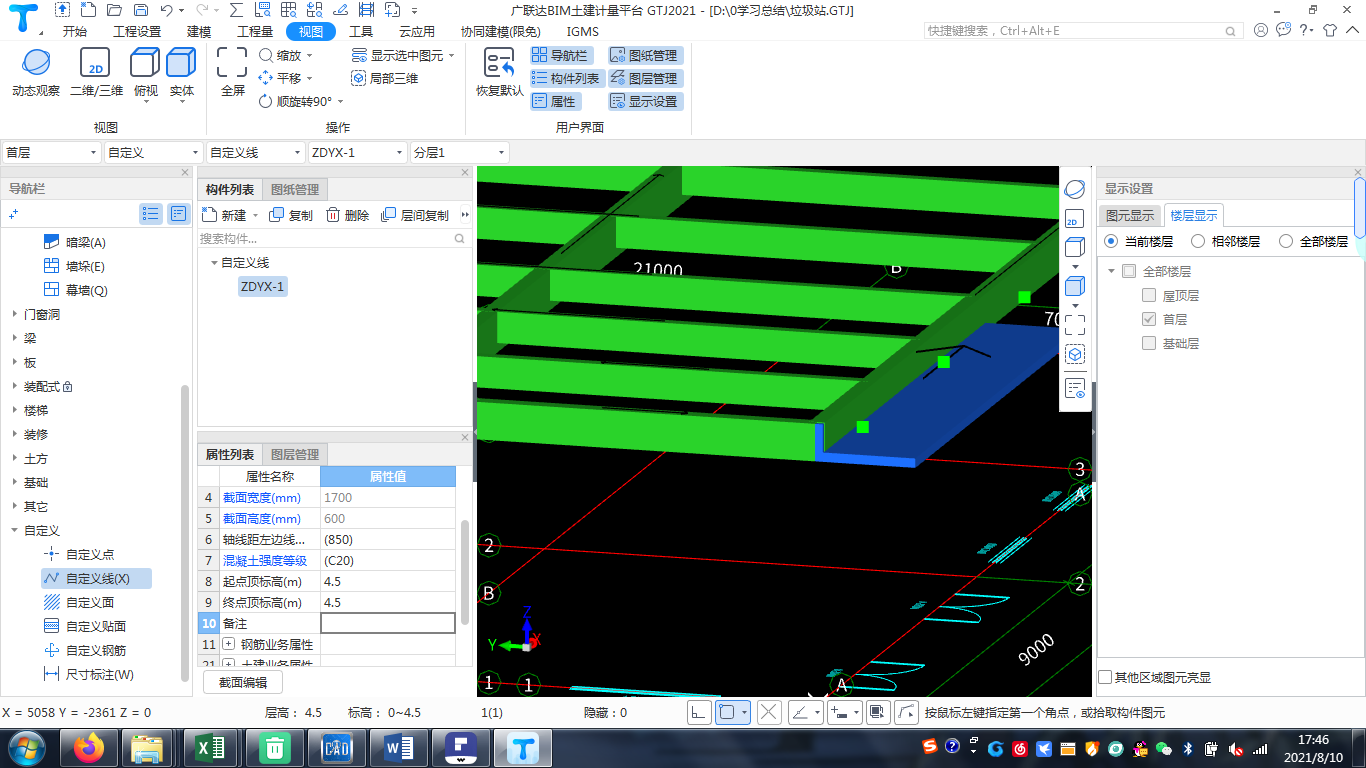This screenshot has width=1366, height=768.
Task: Toggle 构件列表 component list panel
Action: pyautogui.click(x=566, y=78)
